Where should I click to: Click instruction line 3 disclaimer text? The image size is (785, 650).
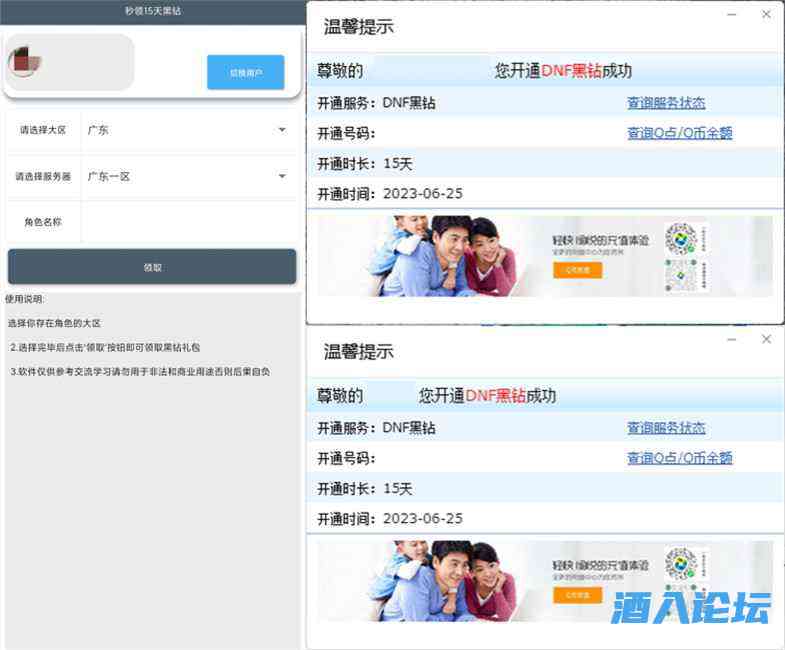[140, 372]
